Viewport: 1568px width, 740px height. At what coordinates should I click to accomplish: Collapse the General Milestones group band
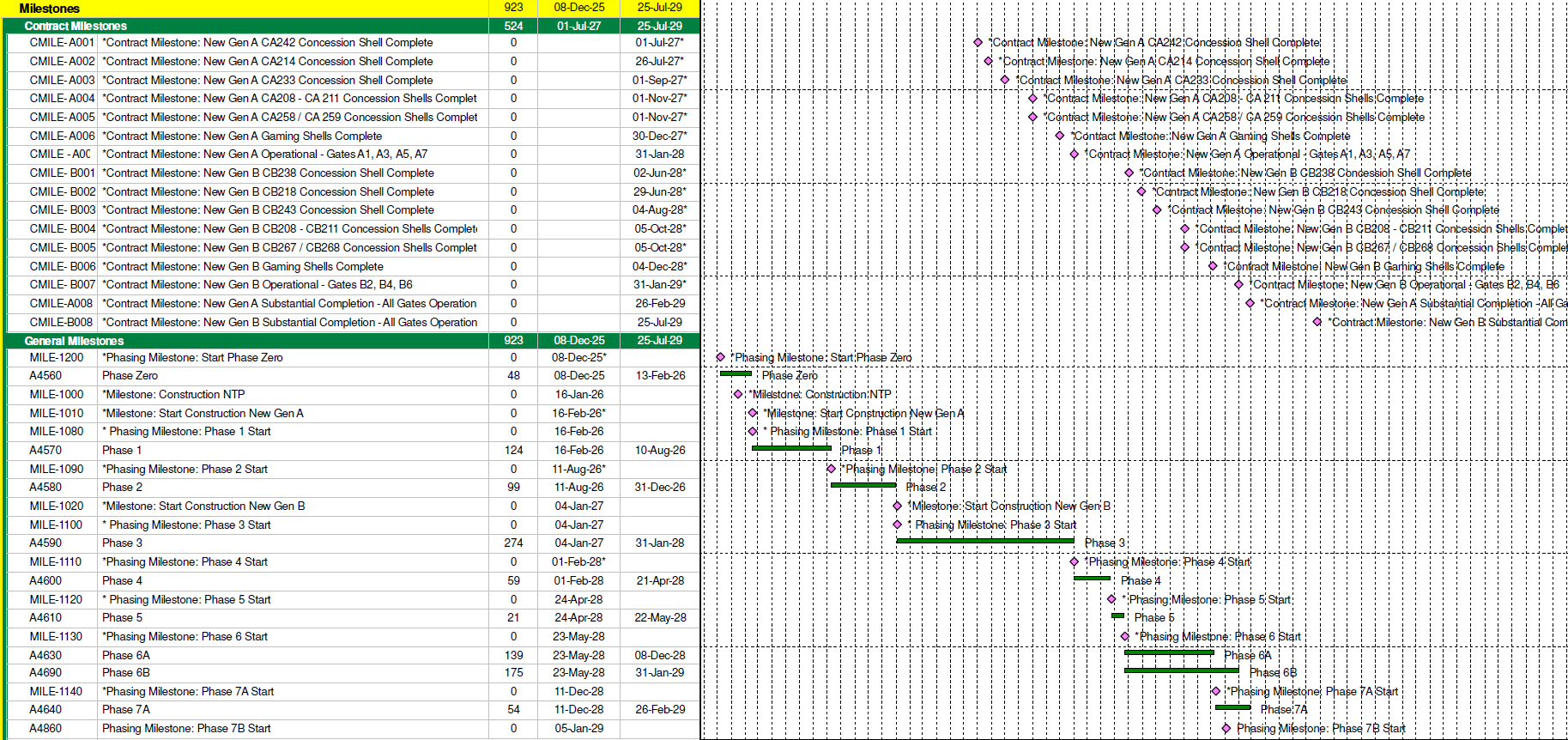pos(74,341)
